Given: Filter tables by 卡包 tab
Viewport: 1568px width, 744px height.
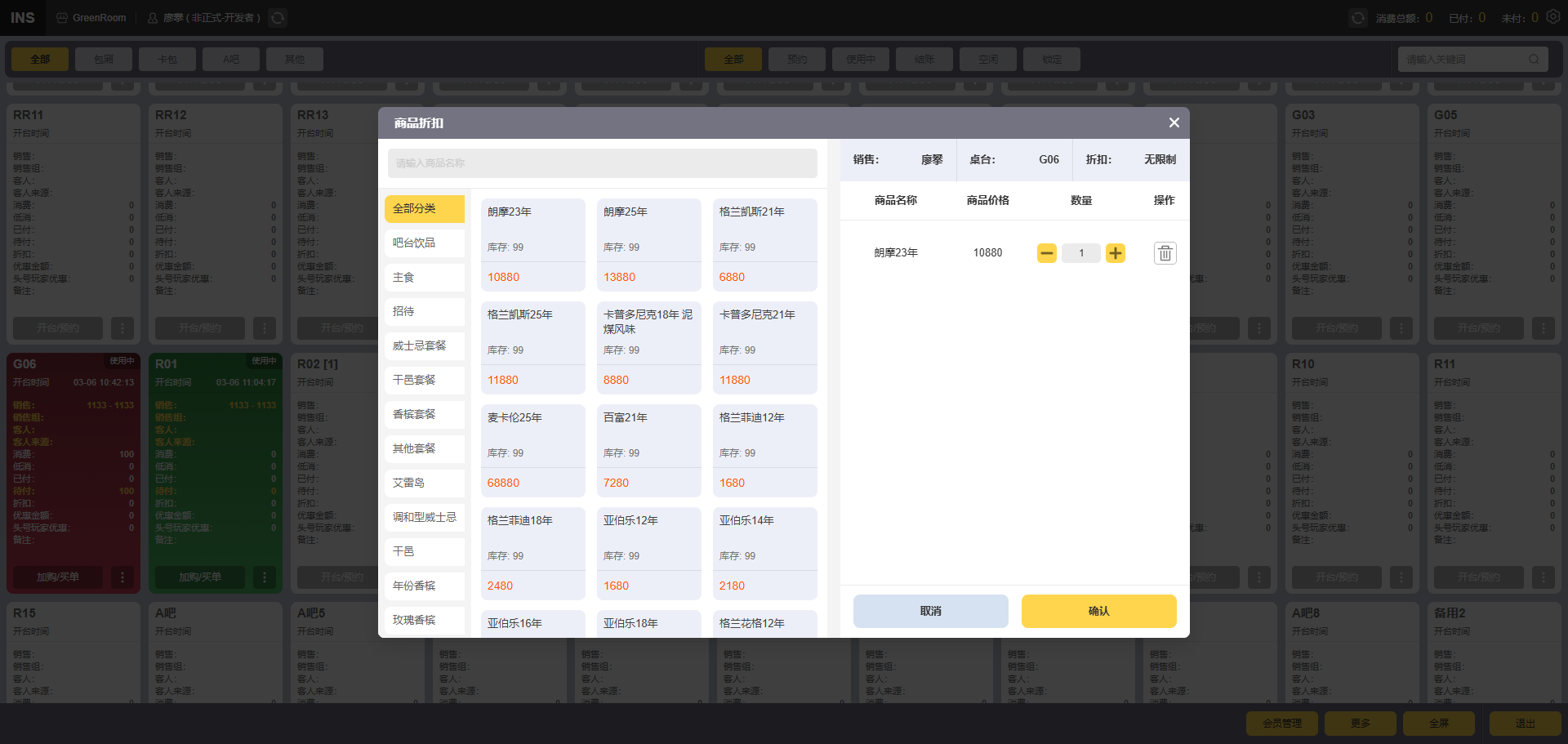Looking at the screenshot, I should tap(167, 60).
